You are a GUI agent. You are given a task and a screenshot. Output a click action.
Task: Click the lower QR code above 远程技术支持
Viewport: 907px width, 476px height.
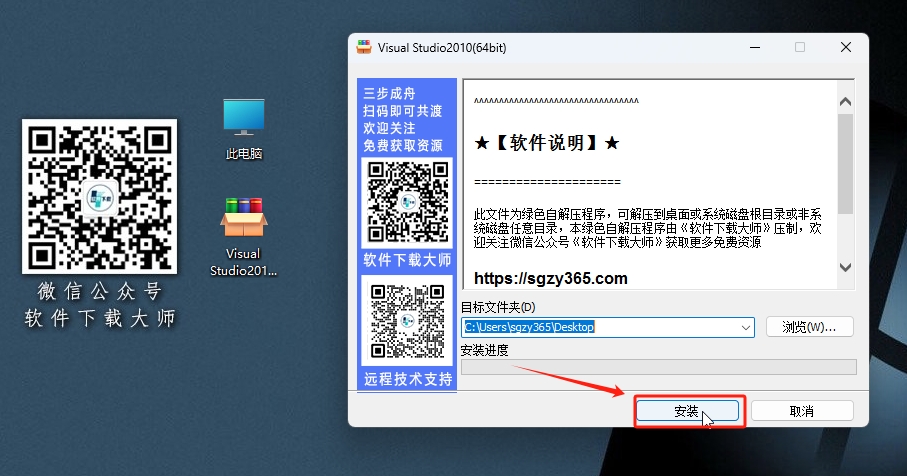tap(408, 321)
